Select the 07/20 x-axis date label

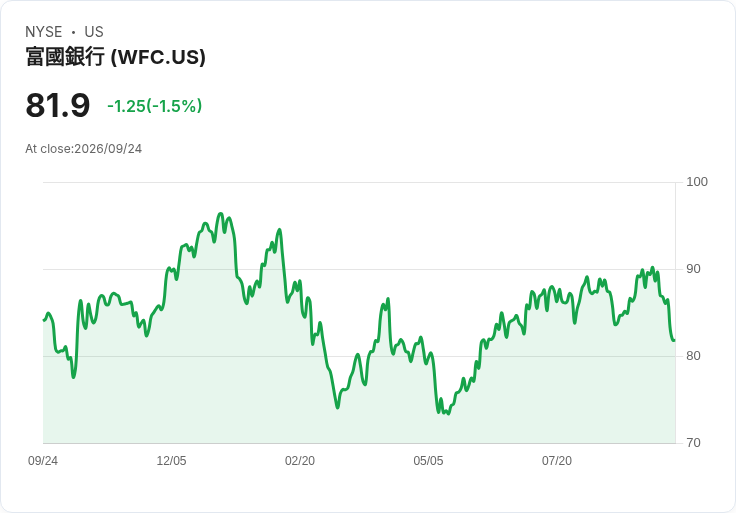click(x=557, y=461)
